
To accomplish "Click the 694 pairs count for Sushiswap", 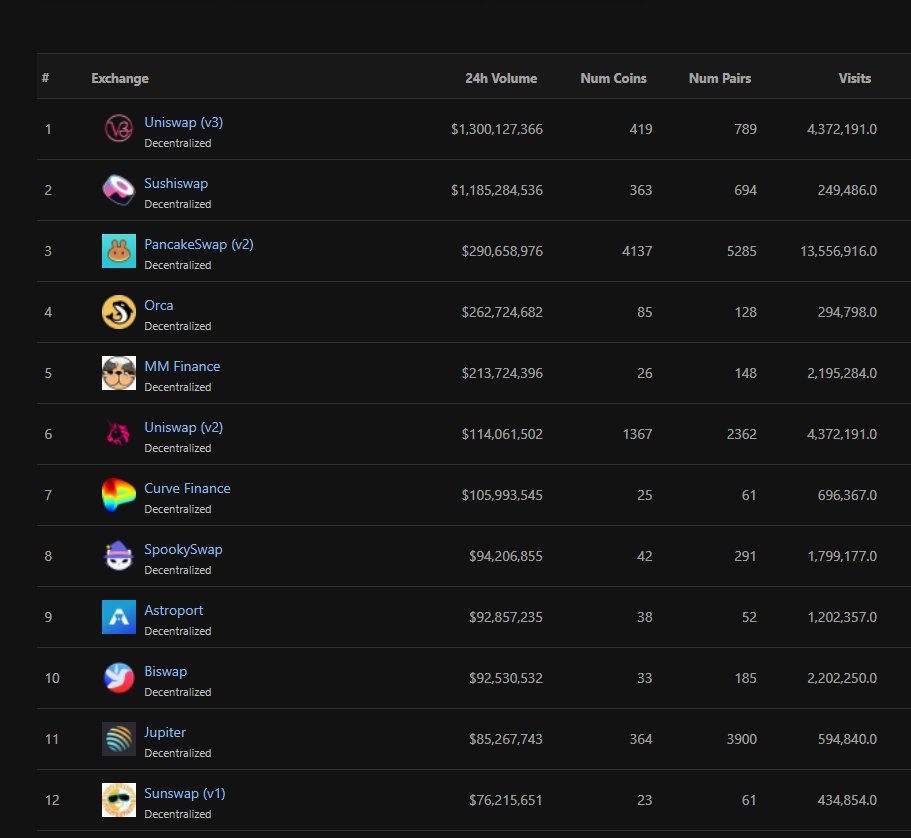I will click(x=745, y=190).
